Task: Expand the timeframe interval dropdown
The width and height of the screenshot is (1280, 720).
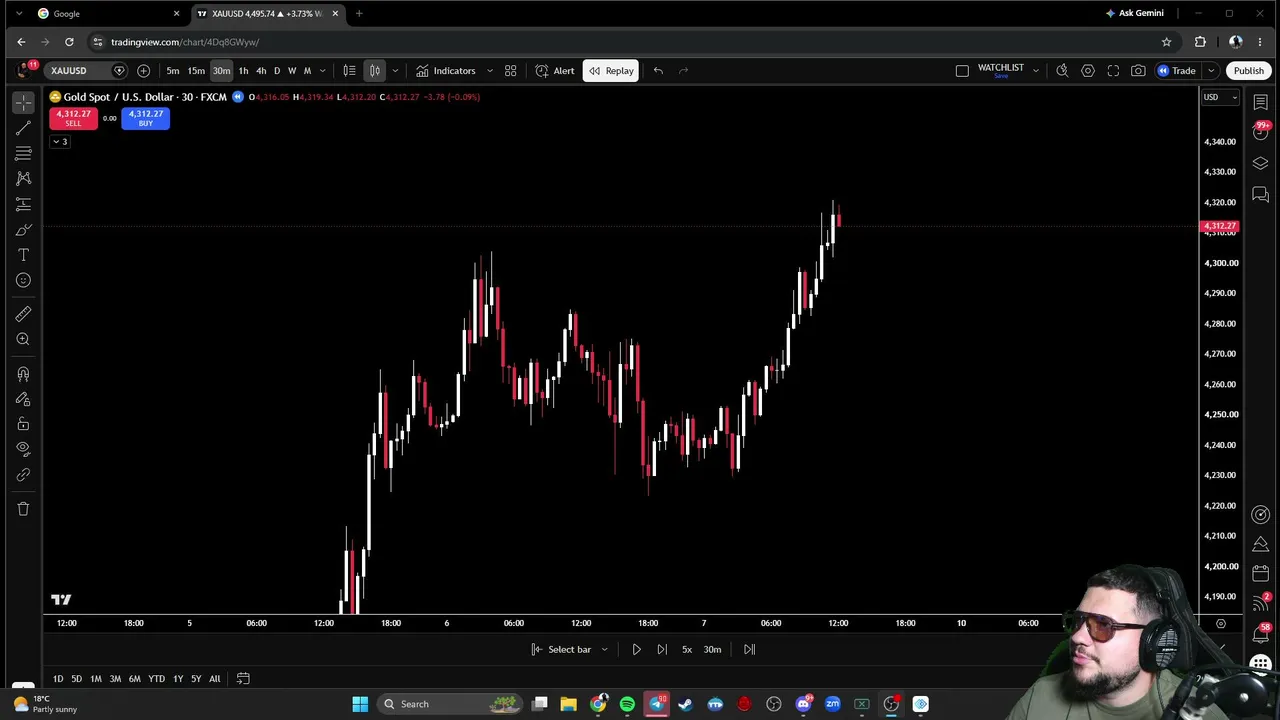Action: [322, 71]
